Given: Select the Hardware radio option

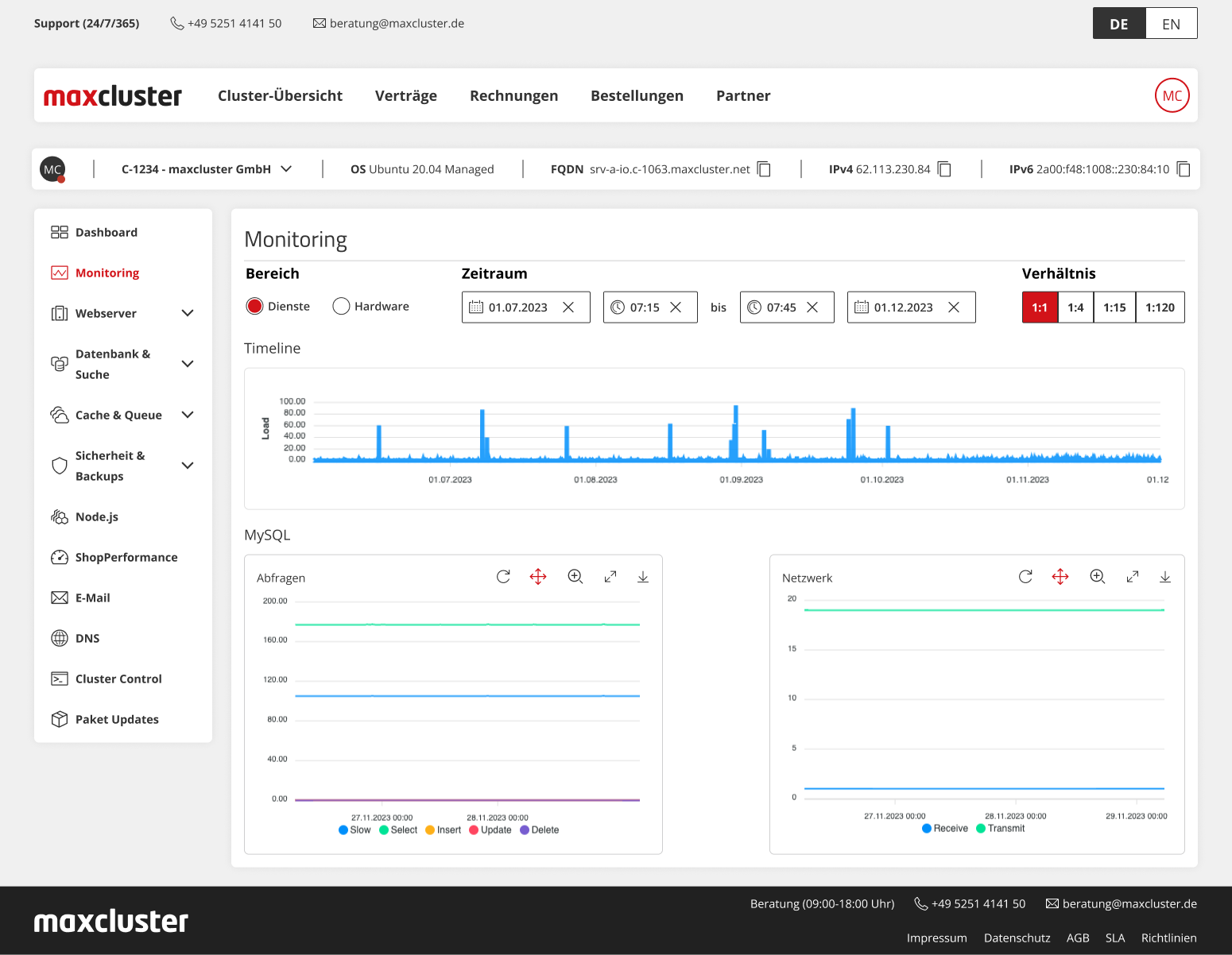Looking at the screenshot, I should click(x=341, y=307).
